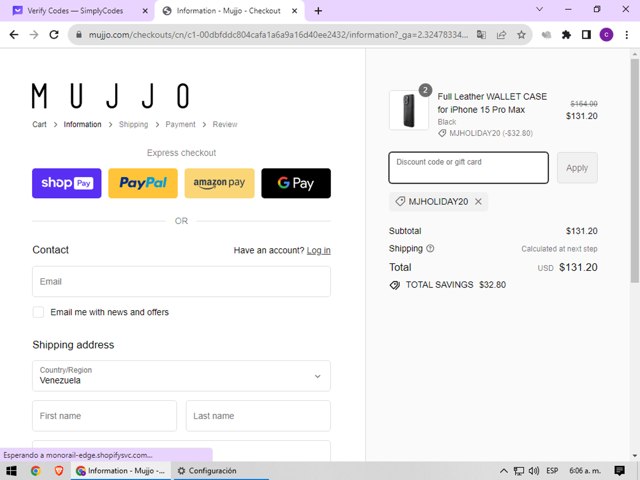Close the Information Mujjo Checkout tab

click(294, 11)
